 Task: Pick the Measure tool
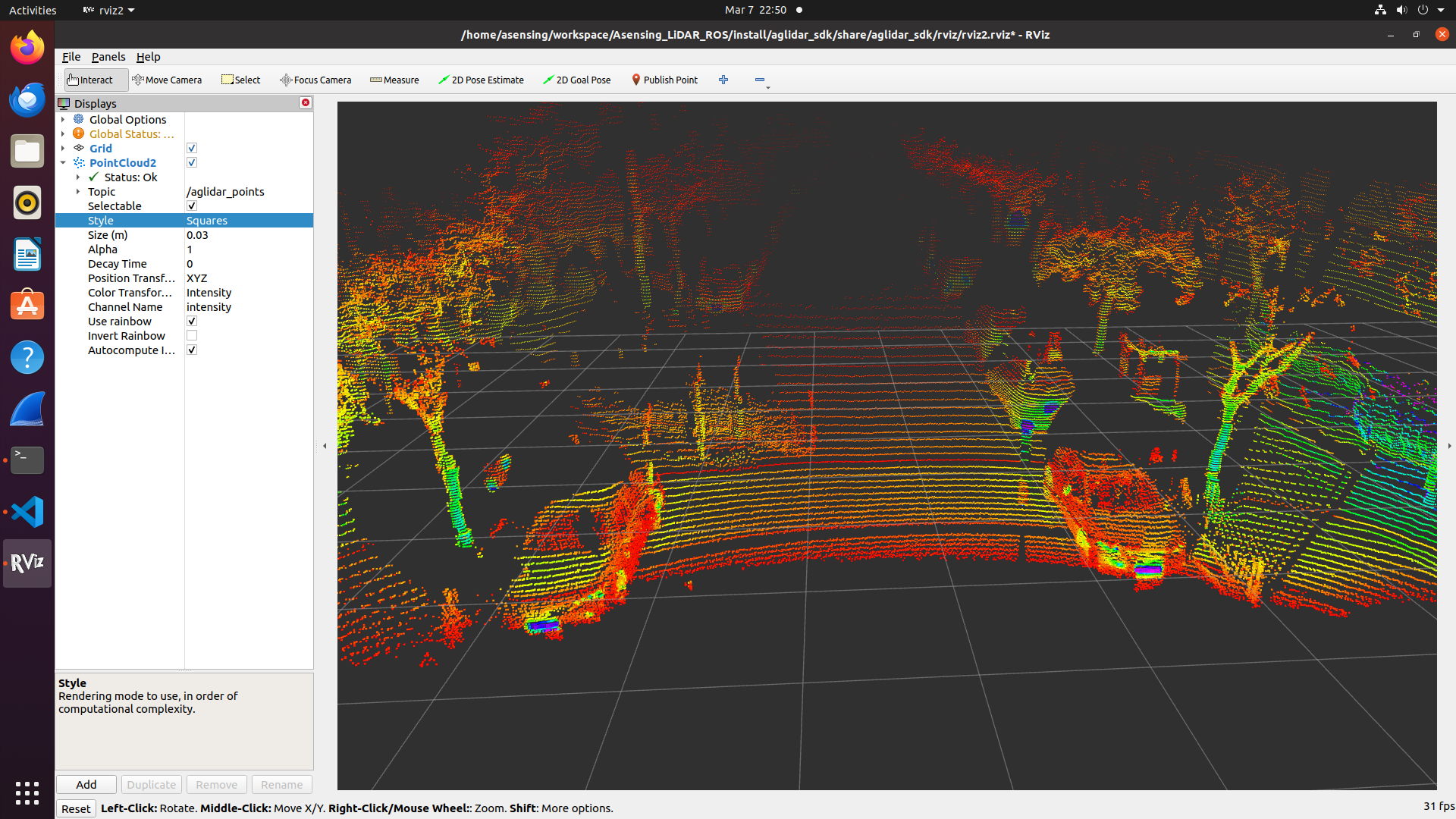(x=394, y=80)
